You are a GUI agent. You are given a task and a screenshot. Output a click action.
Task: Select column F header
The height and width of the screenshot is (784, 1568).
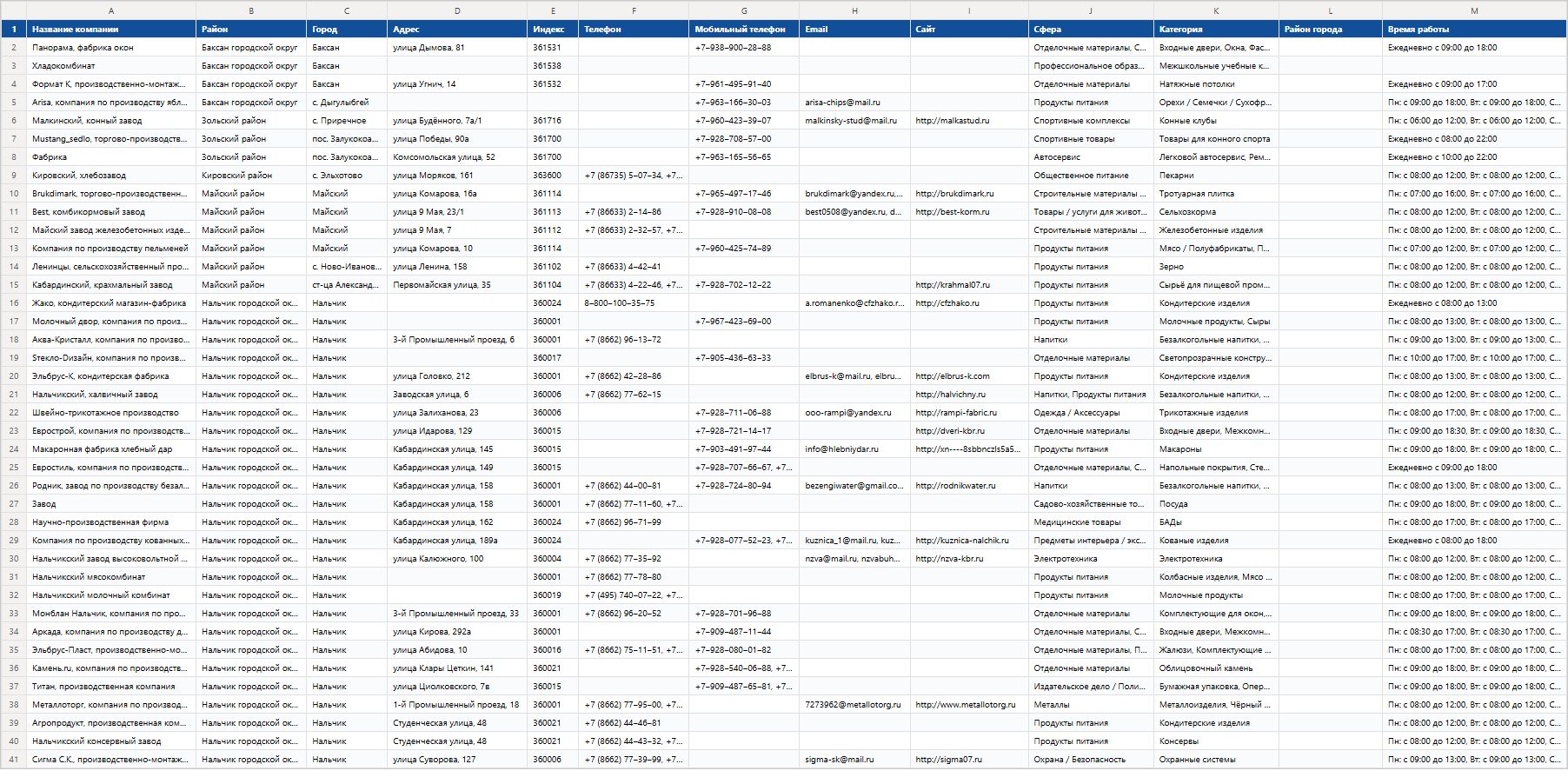tap(634, 10)
